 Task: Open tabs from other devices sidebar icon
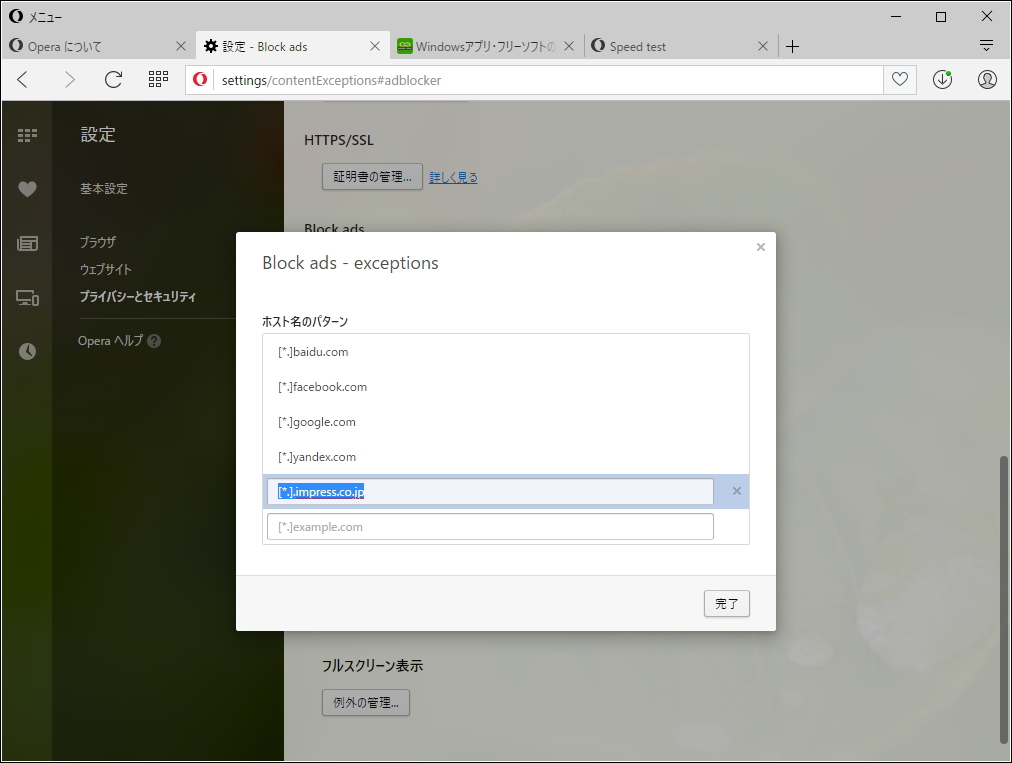[26, 297]
